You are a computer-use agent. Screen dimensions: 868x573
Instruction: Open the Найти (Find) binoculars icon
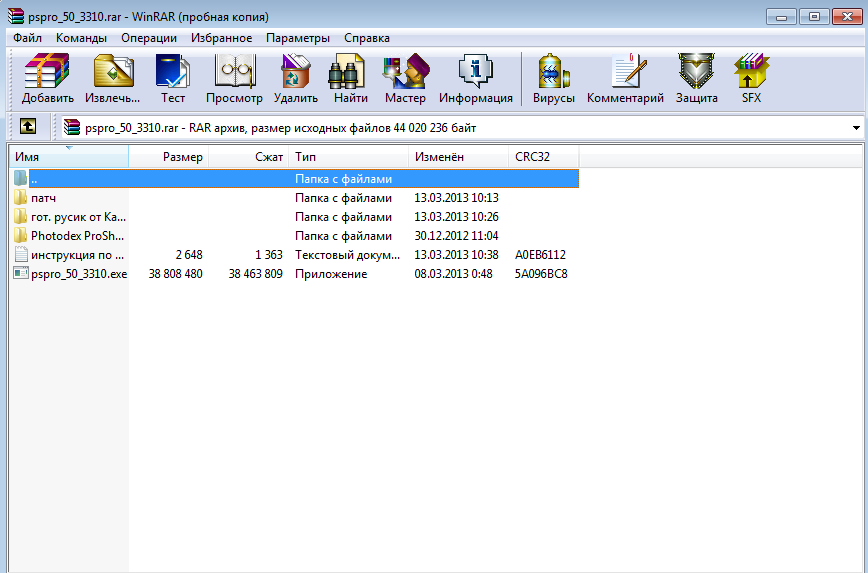point(347,71)
